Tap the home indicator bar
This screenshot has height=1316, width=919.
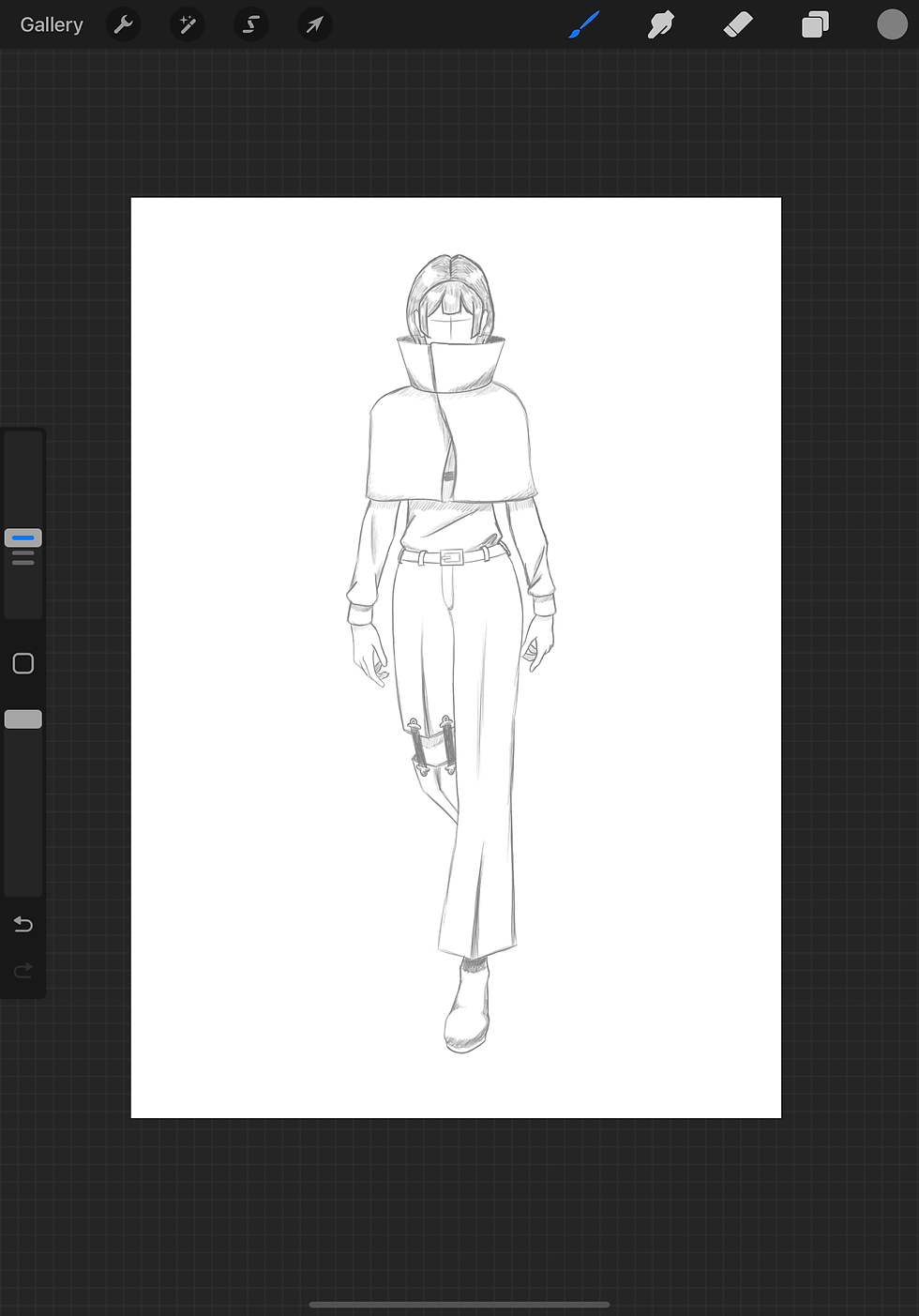459,1304
